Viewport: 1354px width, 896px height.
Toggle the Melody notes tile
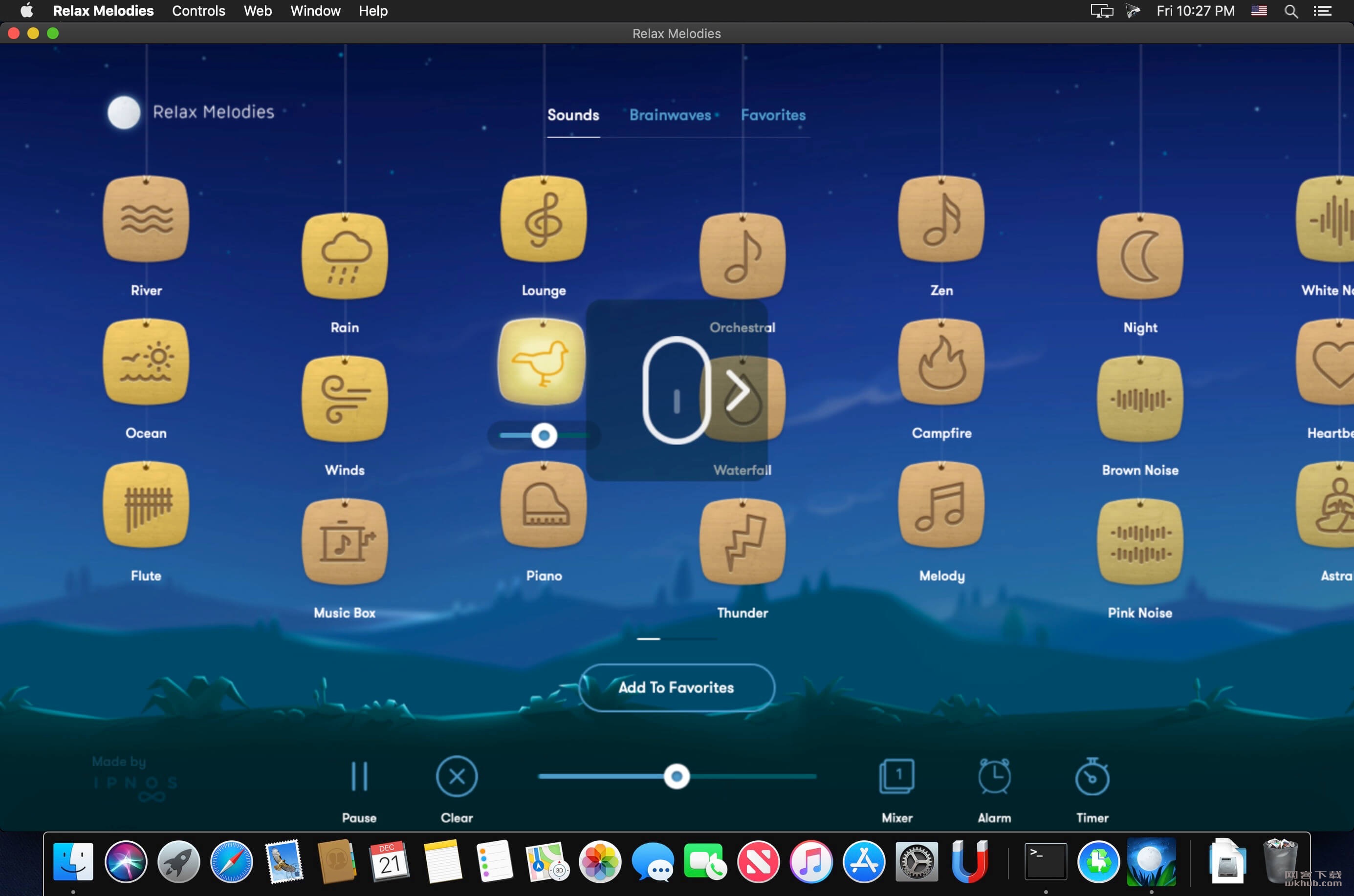941,505
